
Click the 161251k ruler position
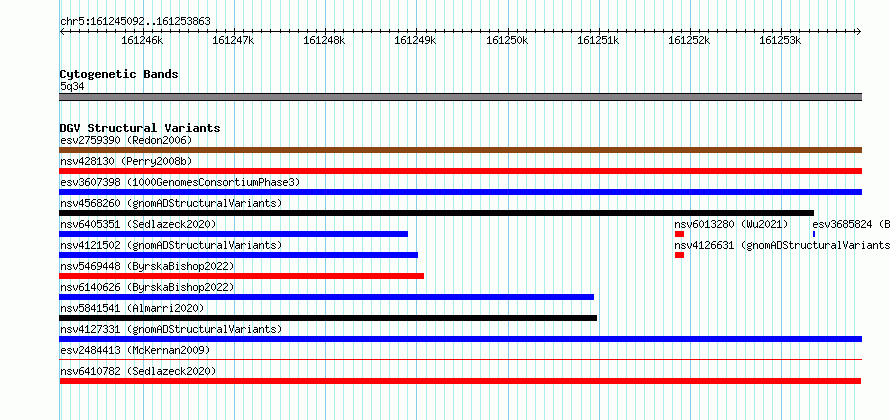(x=598, y=41)
